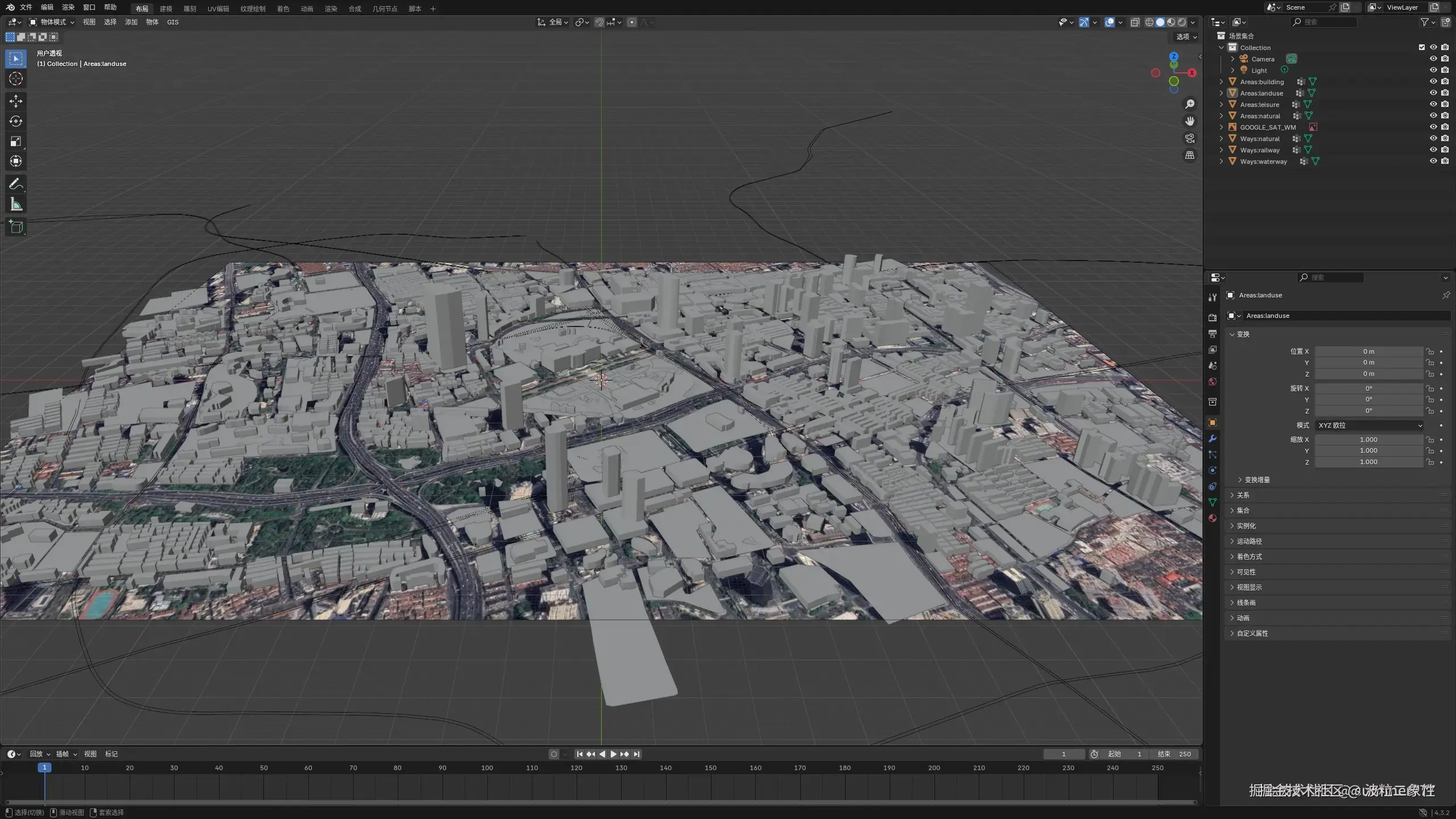
Task: Uncheck the Collection exclude checkbox
Action: tap(1422, 47)
